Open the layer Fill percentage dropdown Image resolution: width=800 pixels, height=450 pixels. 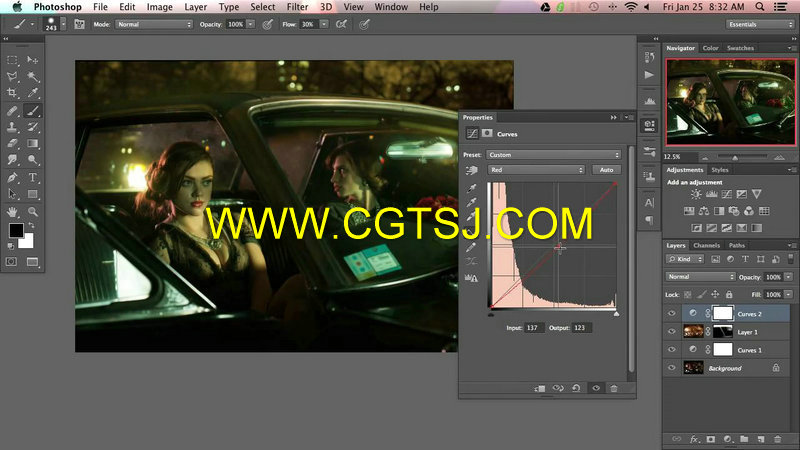(x=789, y=294)
